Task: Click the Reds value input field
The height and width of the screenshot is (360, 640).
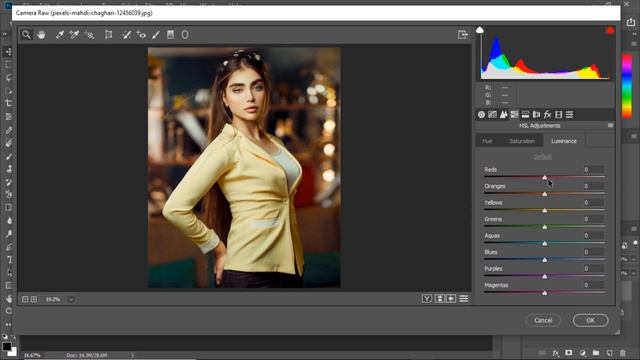Action: pos(592,169)
